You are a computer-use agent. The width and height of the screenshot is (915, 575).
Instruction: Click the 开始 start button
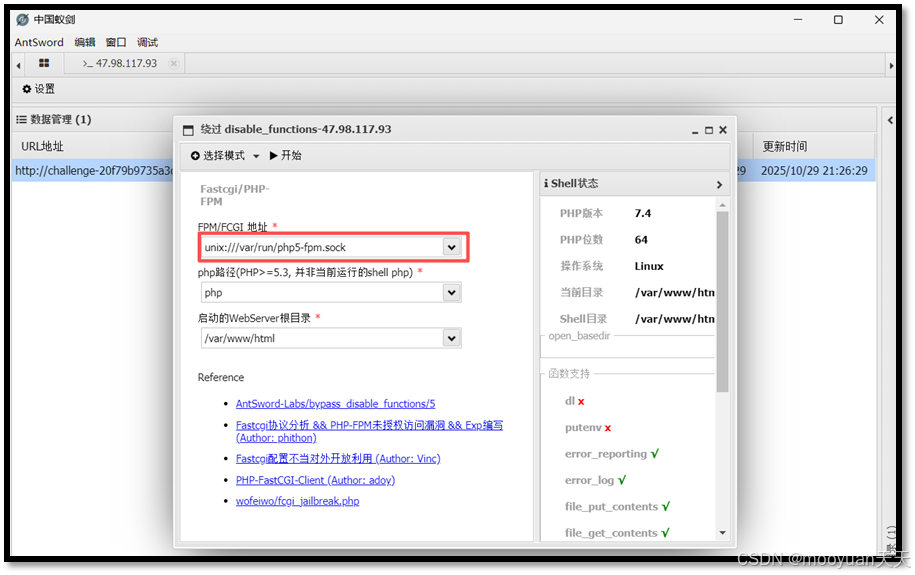tap(285, 155)
